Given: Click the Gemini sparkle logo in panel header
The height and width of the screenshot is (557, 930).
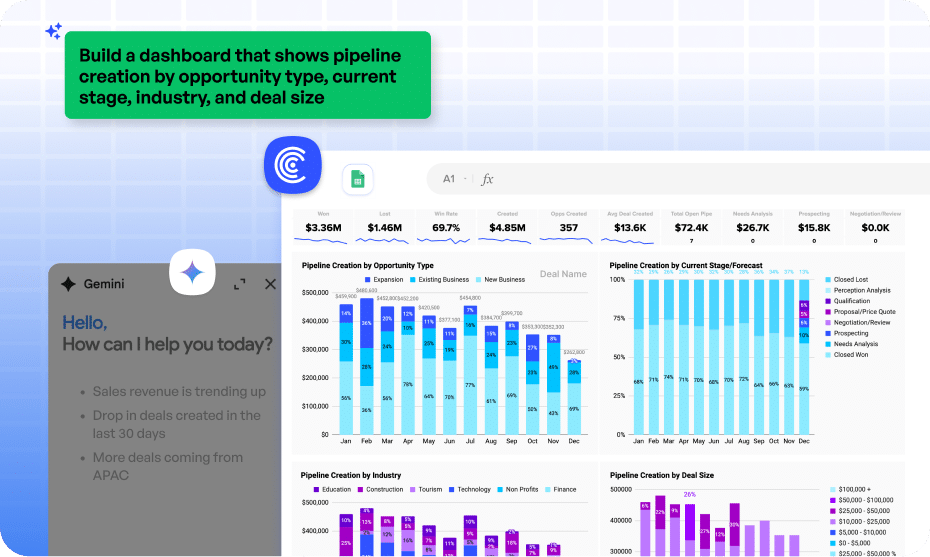Looking at the screenshot, I should [x=68, y=284].
